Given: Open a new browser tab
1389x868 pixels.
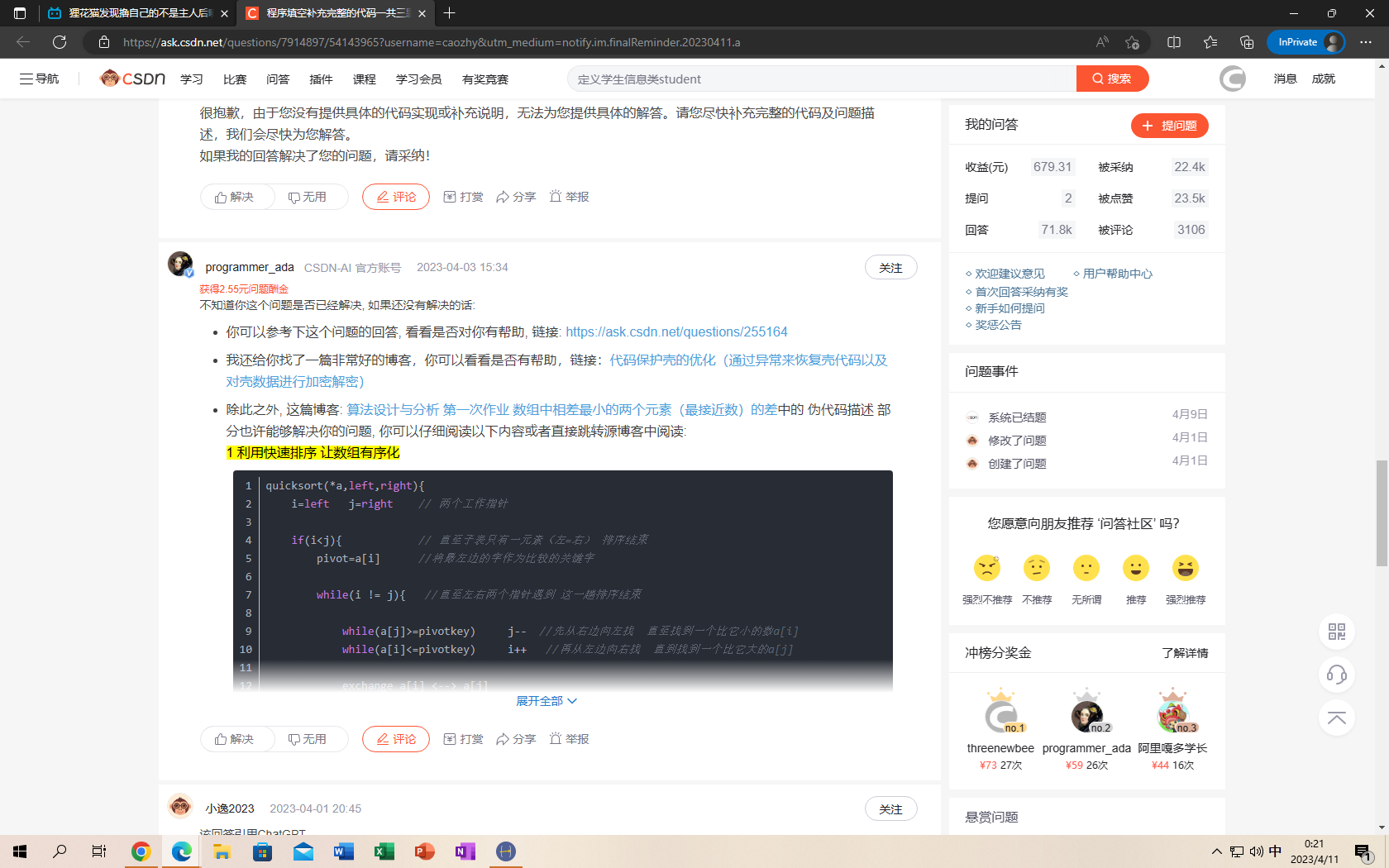Looking at the screenshot, I should pos(449,13).
